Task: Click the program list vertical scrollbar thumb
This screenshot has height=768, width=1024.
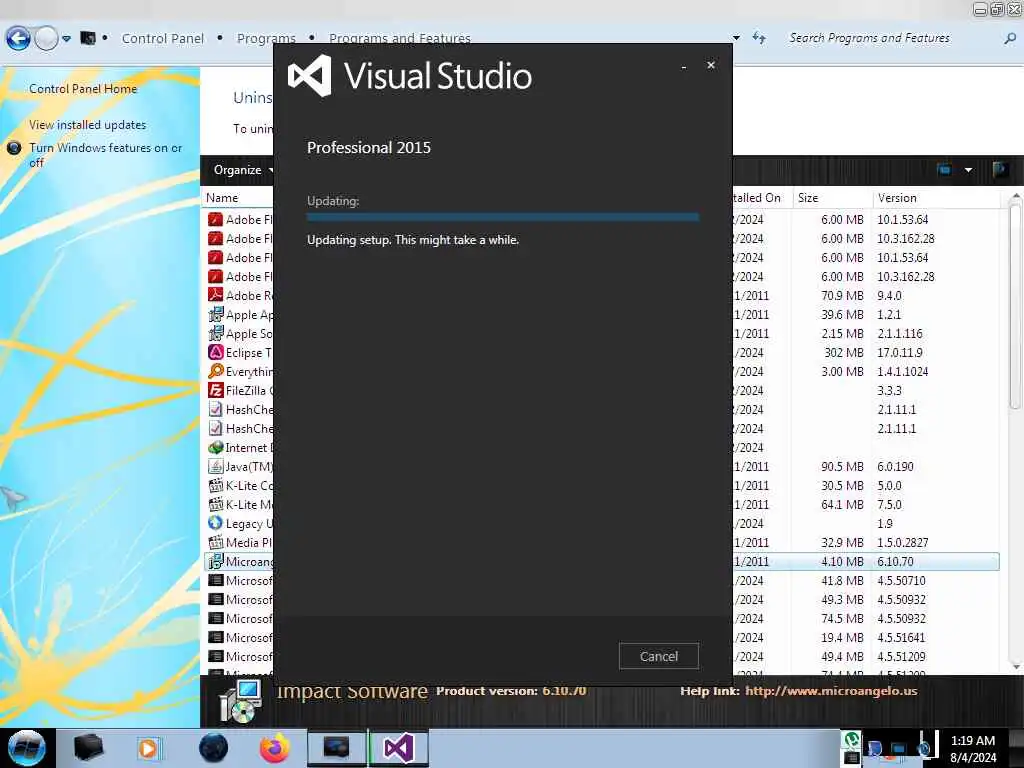Action: click(1016, 306)
